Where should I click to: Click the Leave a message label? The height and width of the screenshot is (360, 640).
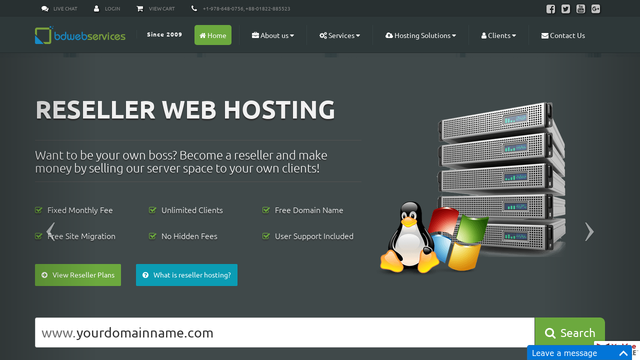pos(564,353)
